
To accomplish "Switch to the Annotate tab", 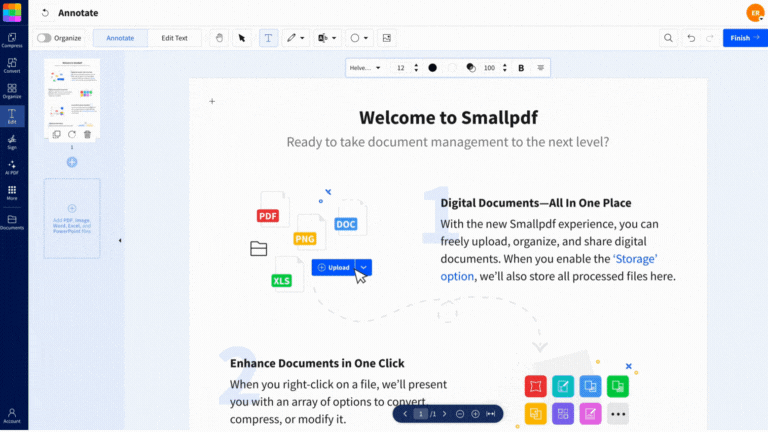I will point(120,38).
